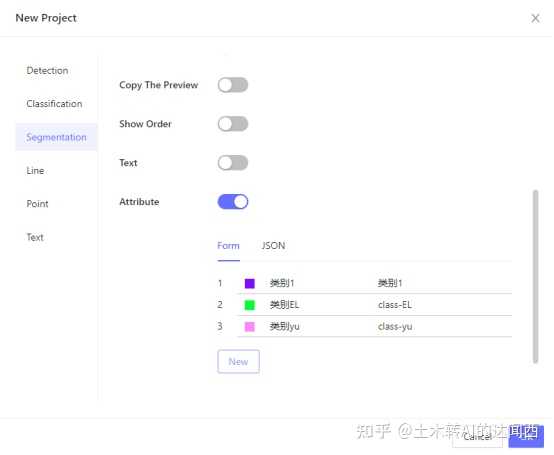This screenshot has width=554, height=455.
Task: Select the Segmentation project type
Action: [56, 137]
